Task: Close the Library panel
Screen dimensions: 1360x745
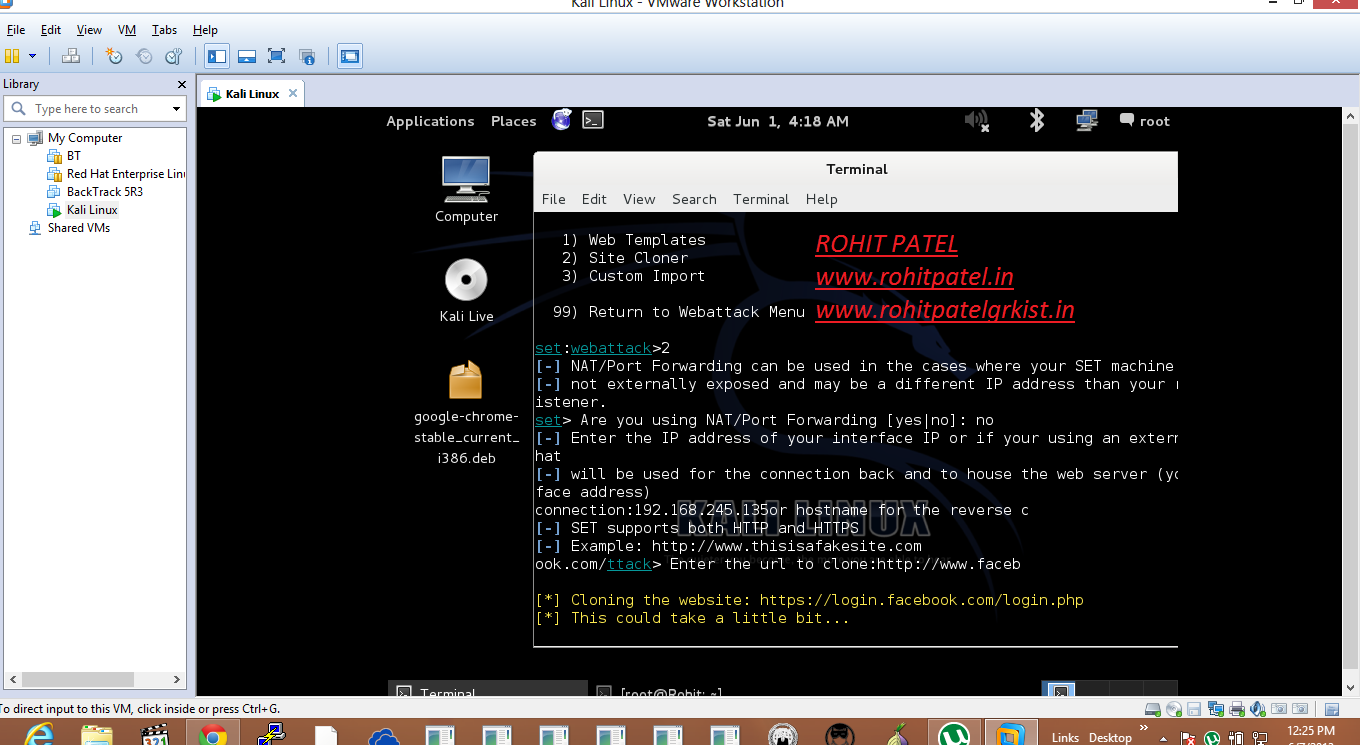Action: click(182, 84)
